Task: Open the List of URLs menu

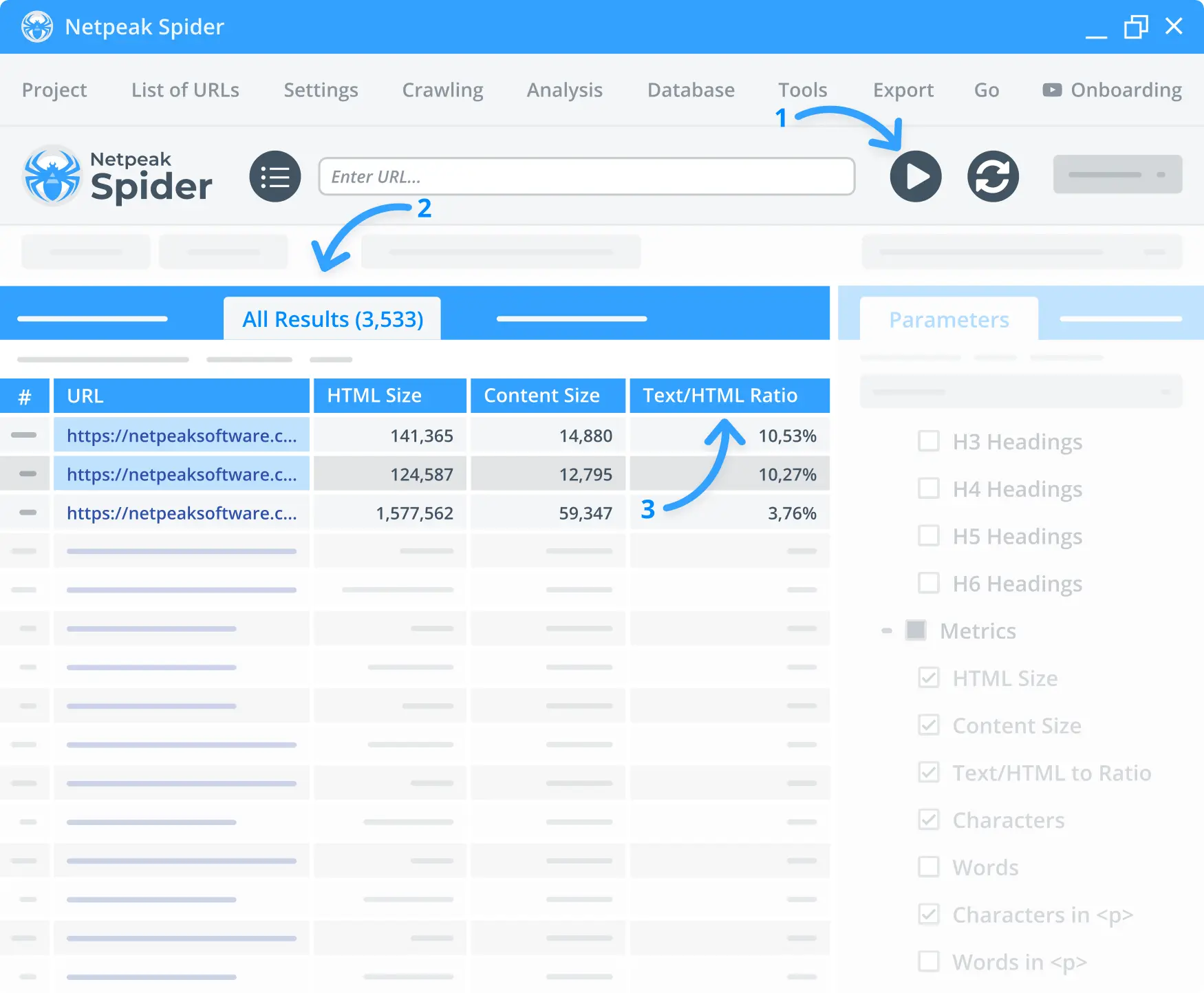Action: point(185,90)
